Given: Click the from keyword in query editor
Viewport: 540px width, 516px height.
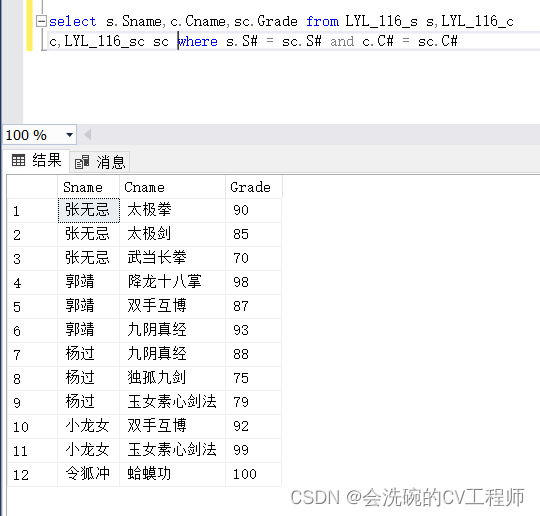Looking at the screenshot, I should pyautogui.click(x=322, y=21).
